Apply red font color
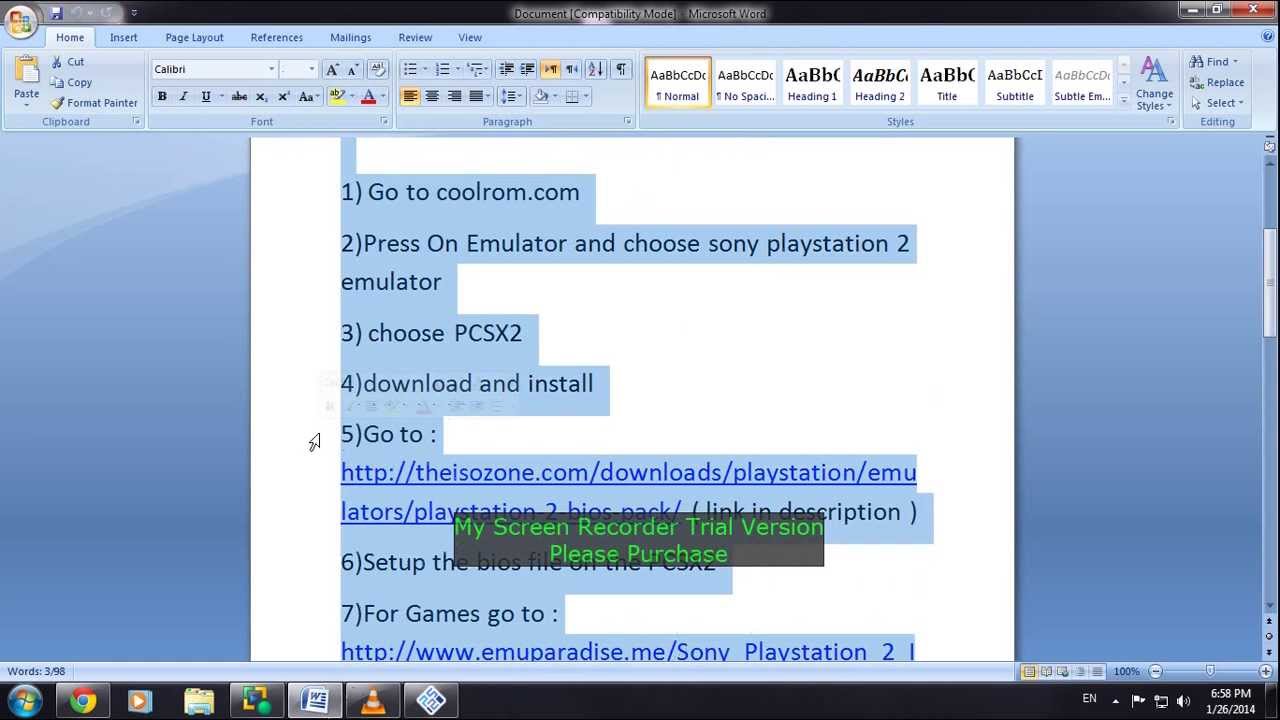 pyautogui.click(x=368, y=96)
